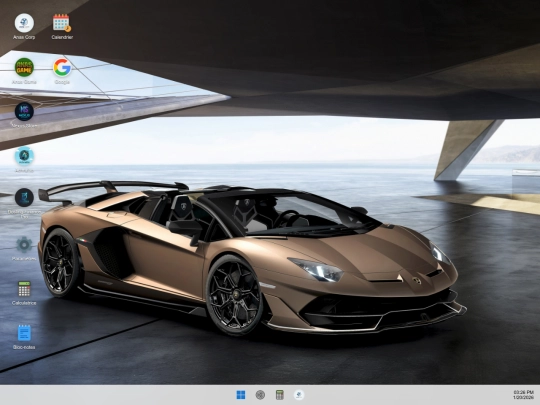Open the Anas Corp icon in taskbar
Image resolution: width=540 pixels, height=405 pixels.
(x=299, y=395)
